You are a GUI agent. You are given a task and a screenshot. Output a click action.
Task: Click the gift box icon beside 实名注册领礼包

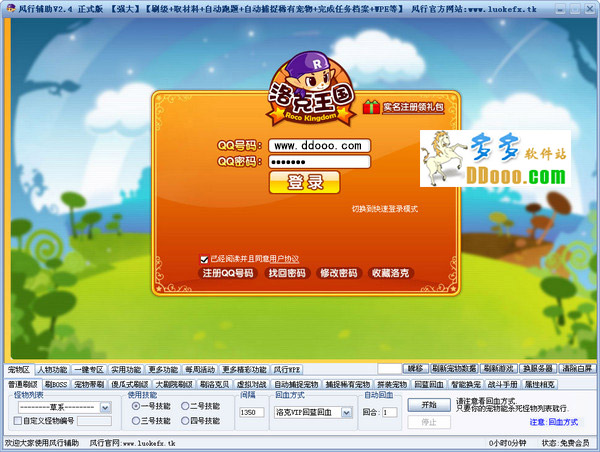click(x=371, y=107)
